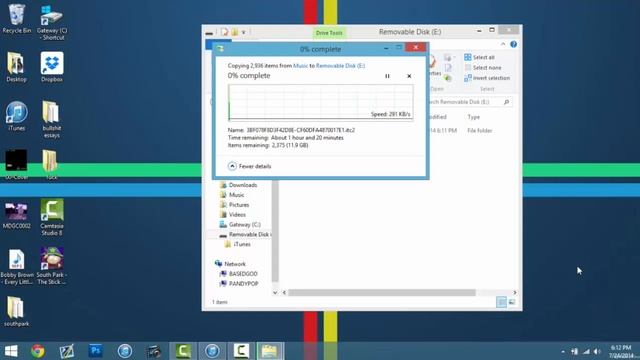Open the Music source folder link
640x360 pixels.
300,65
